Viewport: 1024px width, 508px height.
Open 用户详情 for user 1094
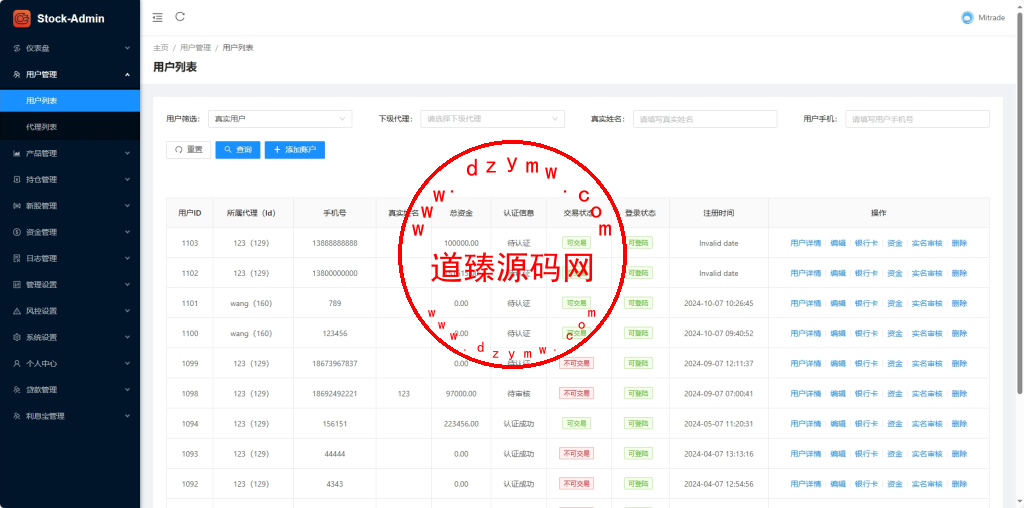point(805,423)
